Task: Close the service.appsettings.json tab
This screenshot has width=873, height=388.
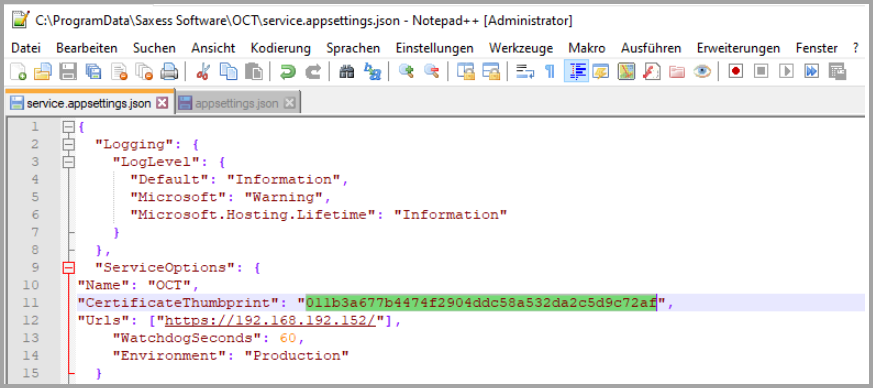Action: 162,103
